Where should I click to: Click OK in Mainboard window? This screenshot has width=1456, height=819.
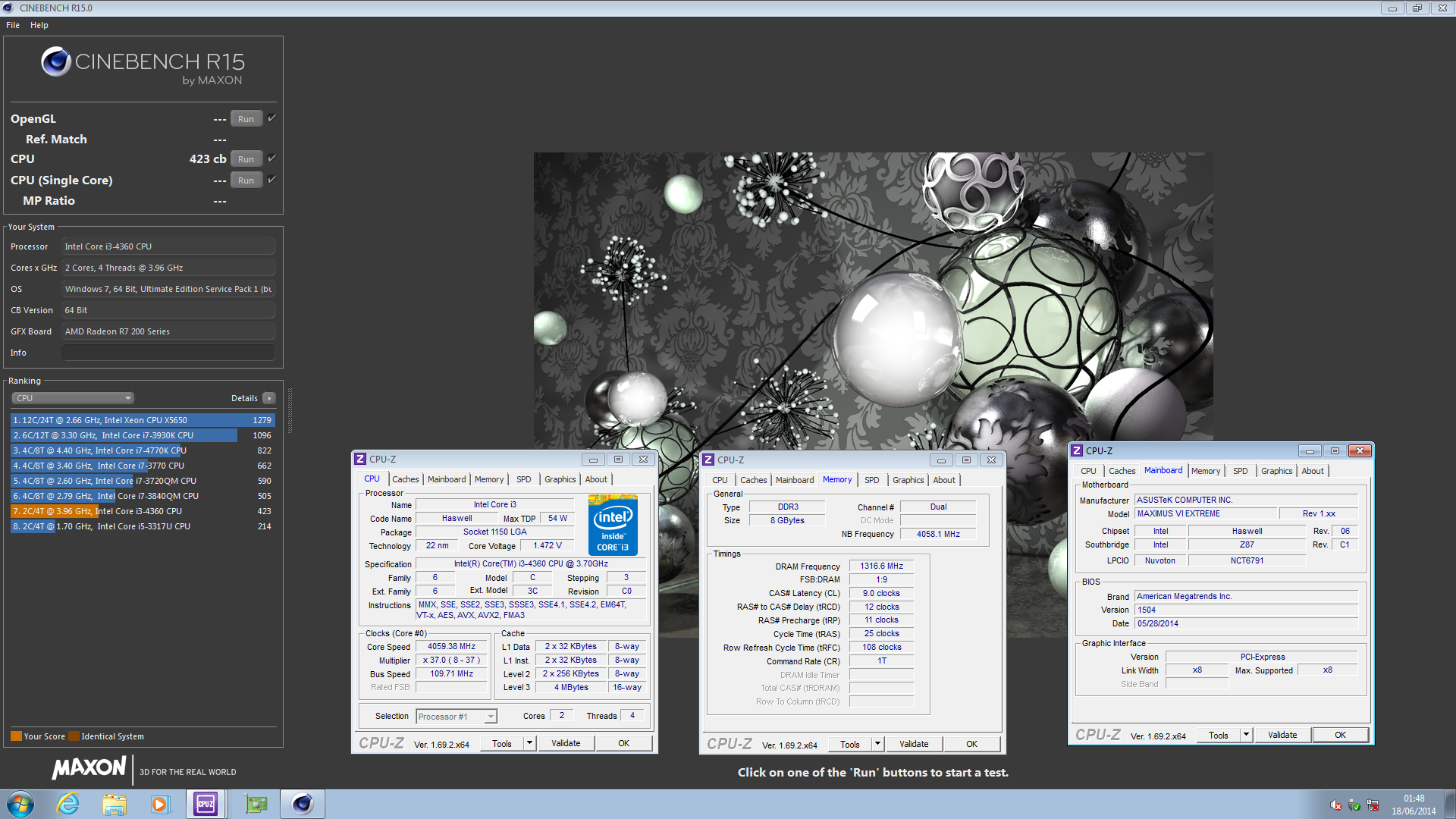click(1341, 735)
